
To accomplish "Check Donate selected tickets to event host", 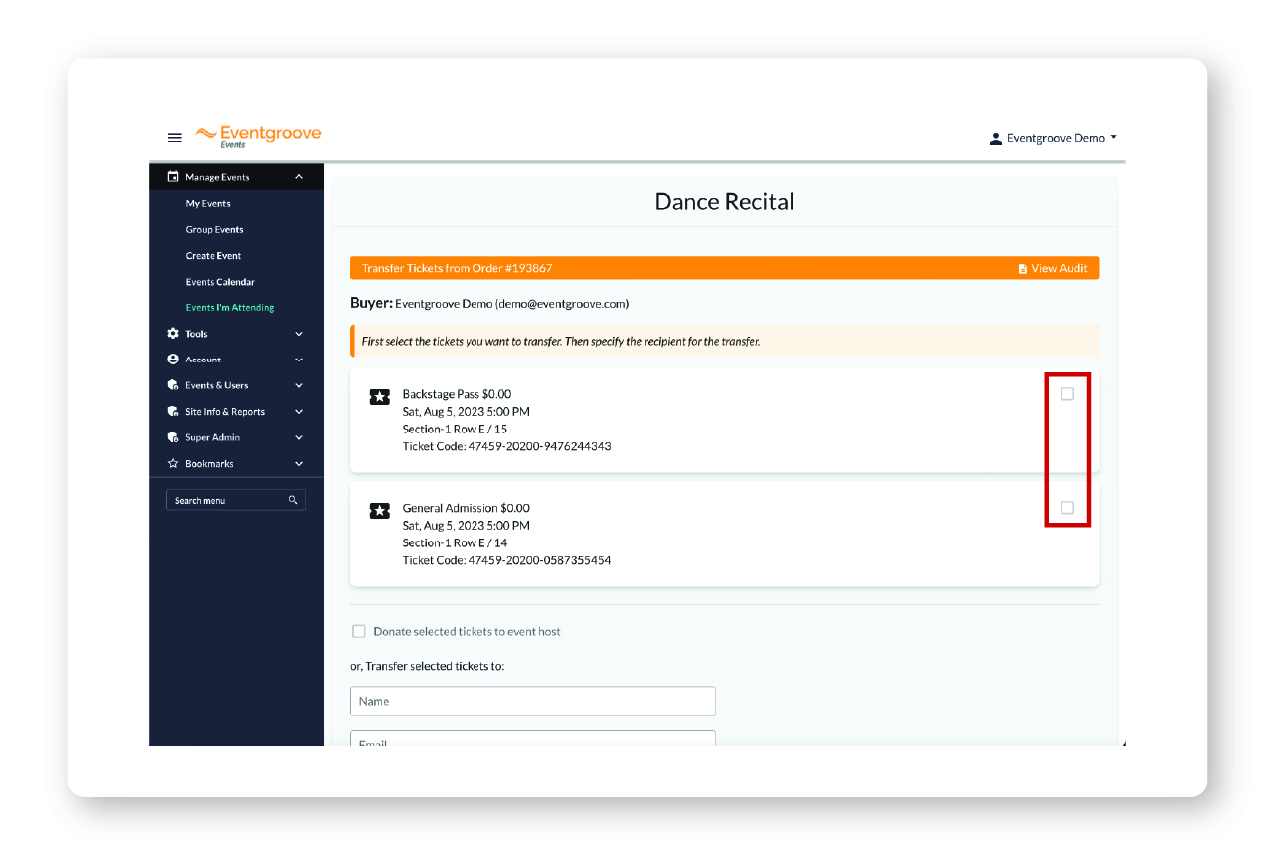I will (359, 632).
